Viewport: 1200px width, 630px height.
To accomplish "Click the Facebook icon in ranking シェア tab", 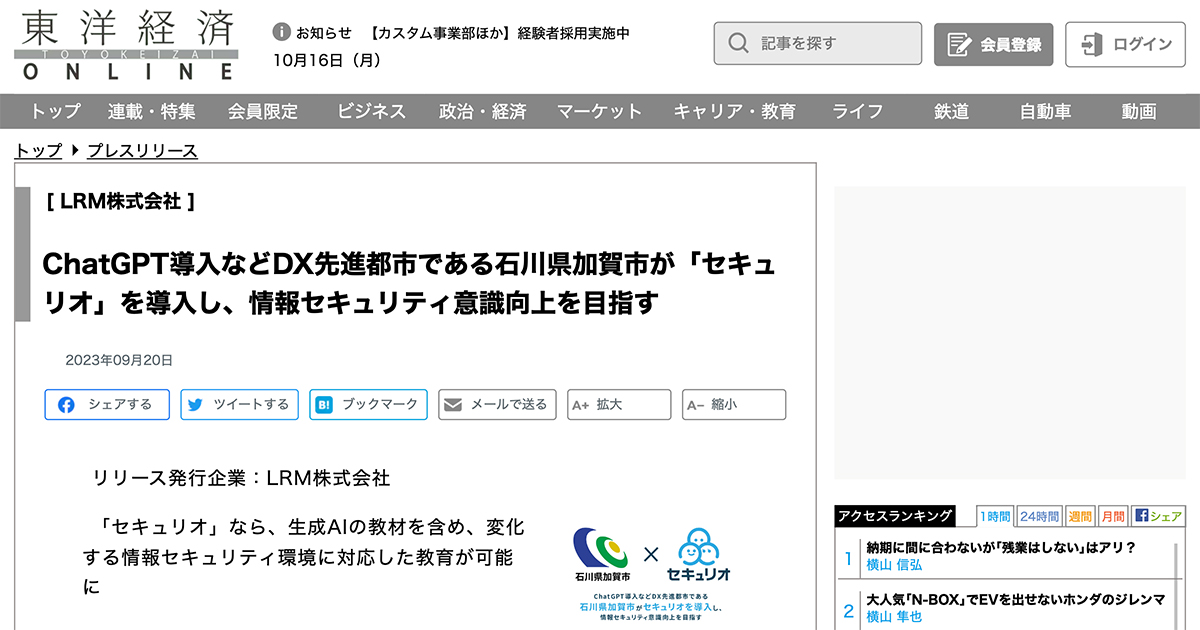I will pyautogui.click(x=1141, y=516).
